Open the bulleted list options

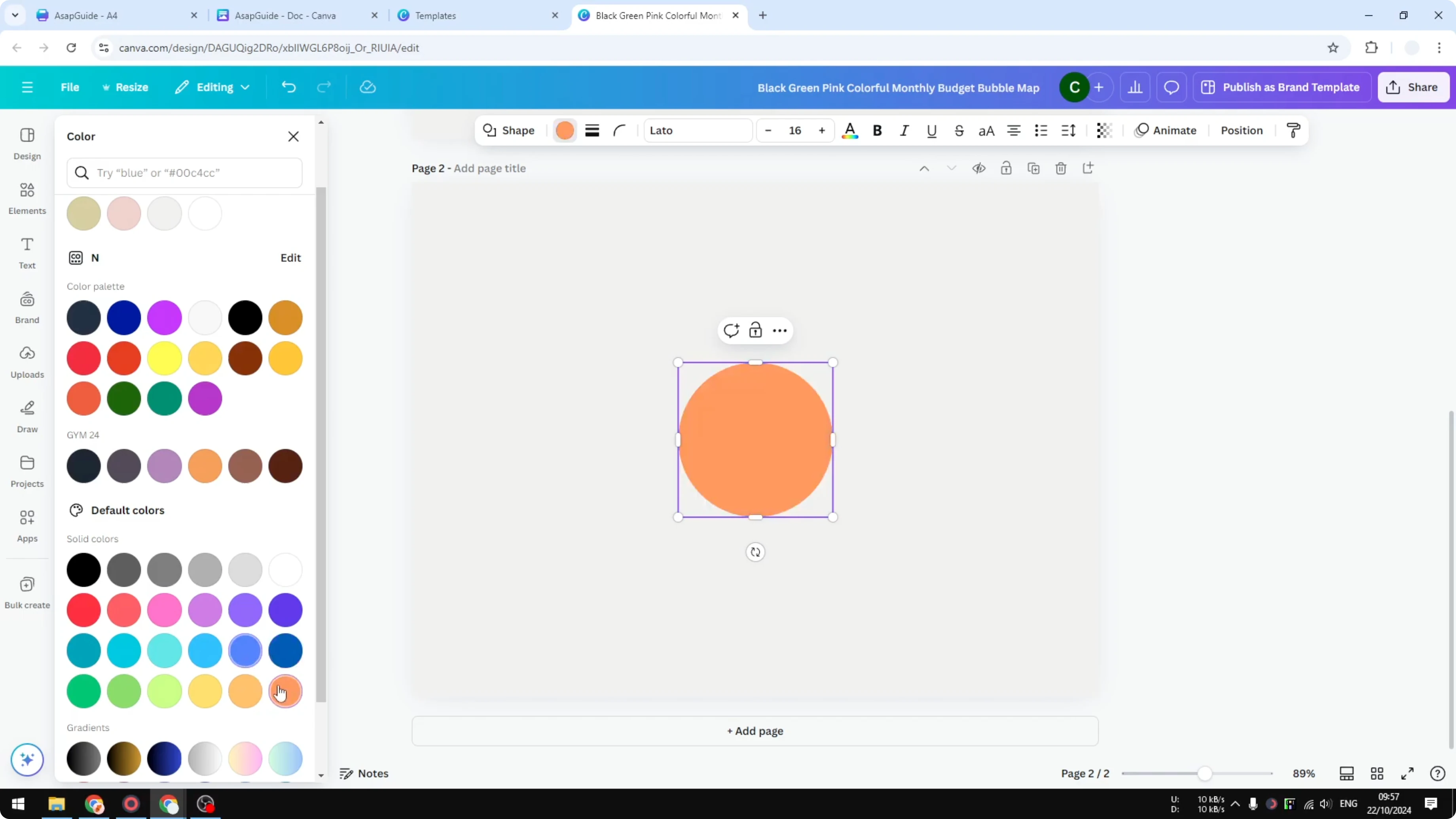coord(1041,130)
